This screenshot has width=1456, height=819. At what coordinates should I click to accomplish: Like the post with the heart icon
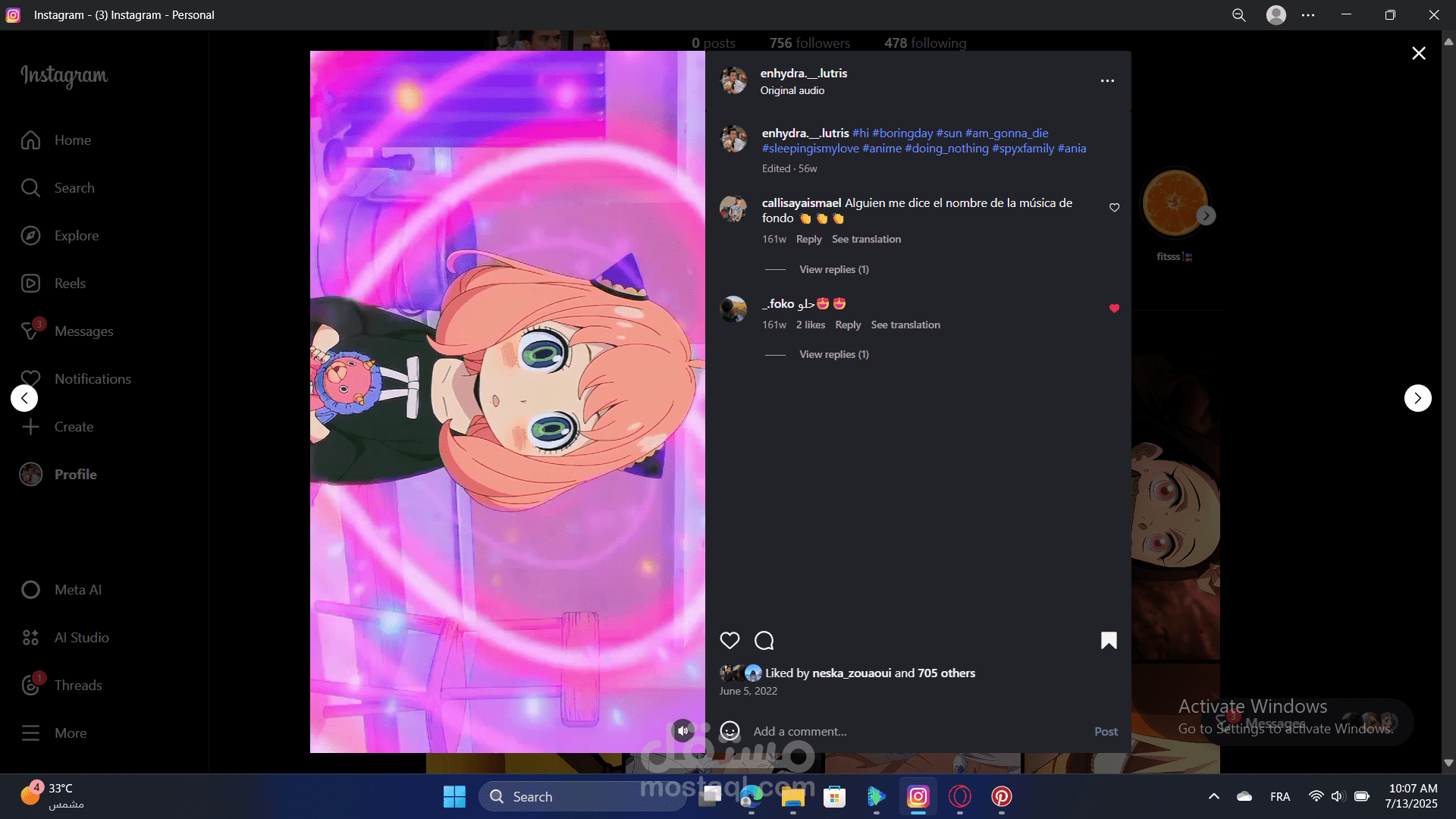(x=730, y=641)
